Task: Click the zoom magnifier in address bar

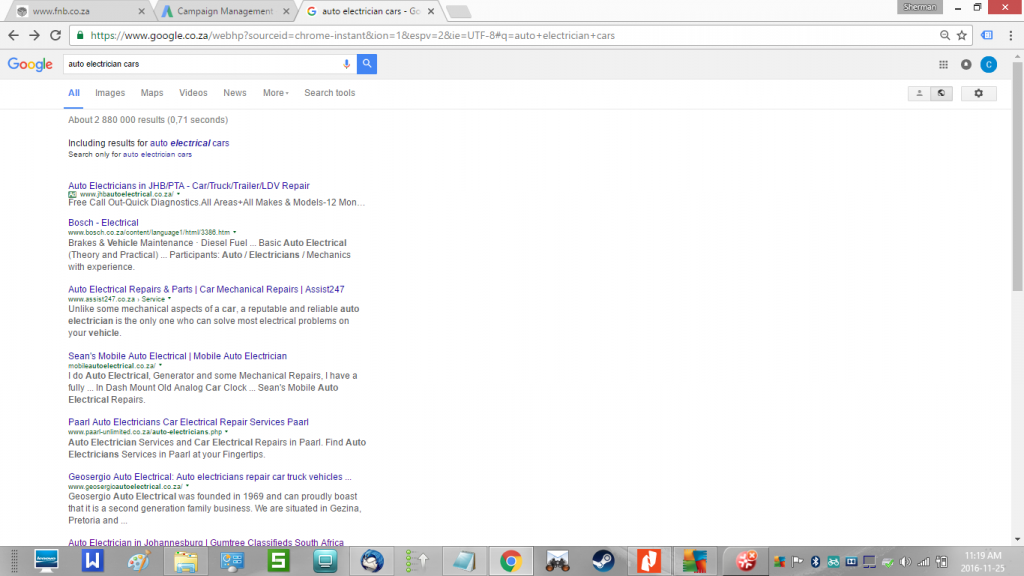Action: click(944, 35)
